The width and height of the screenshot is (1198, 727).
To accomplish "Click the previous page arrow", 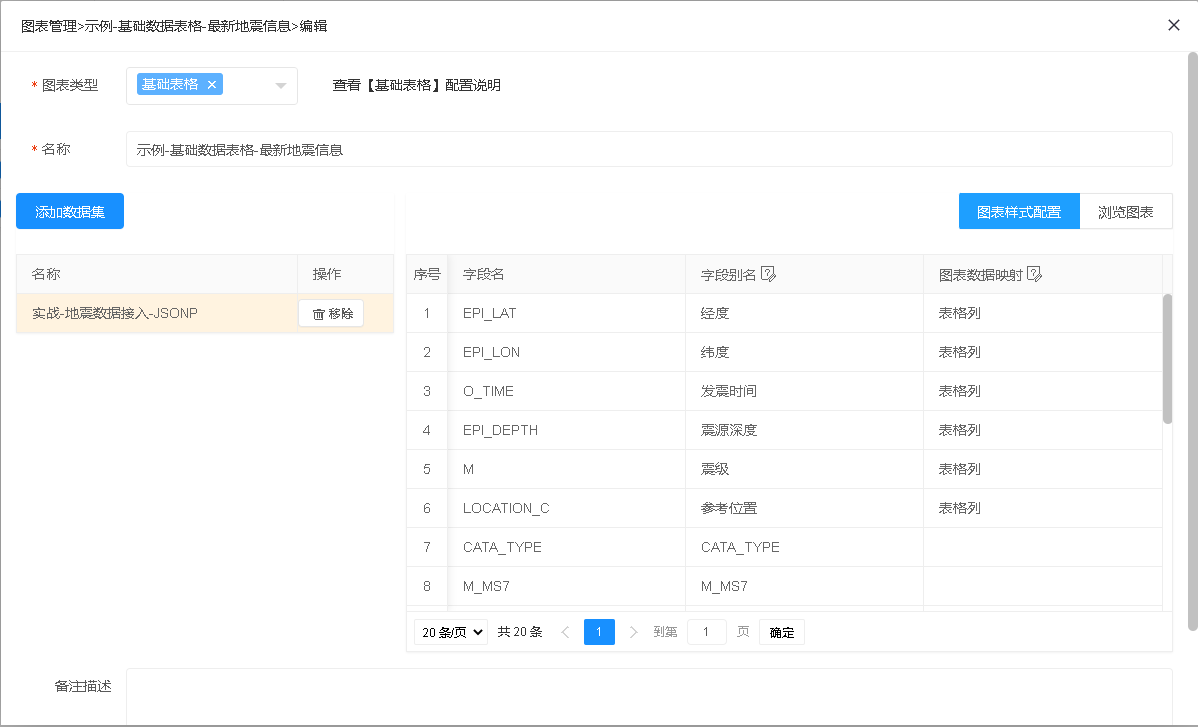I will coord(565,632).
